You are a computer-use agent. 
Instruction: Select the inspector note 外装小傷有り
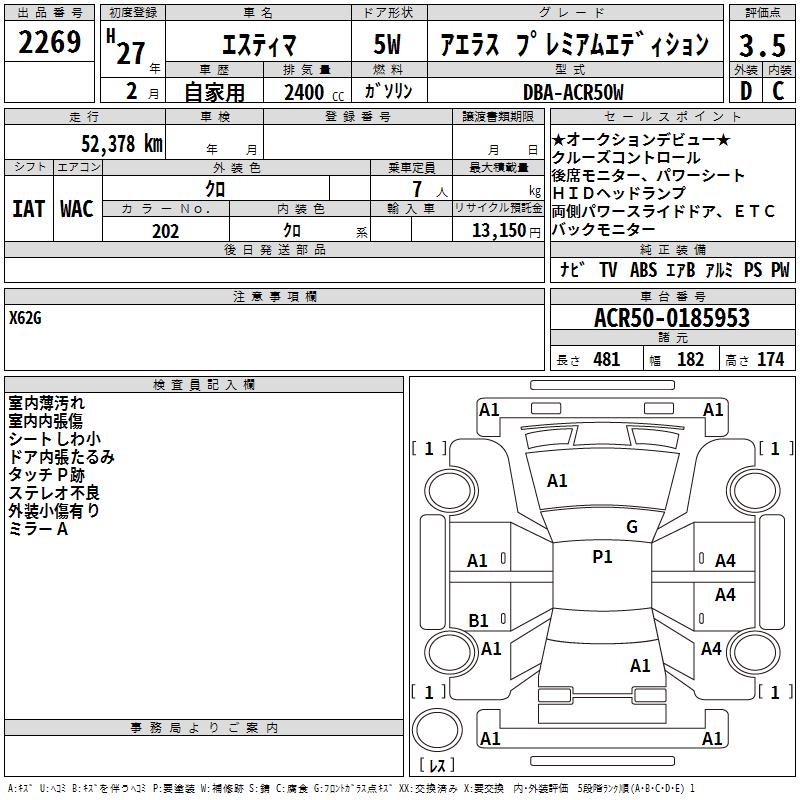click(x=54, y=510)
